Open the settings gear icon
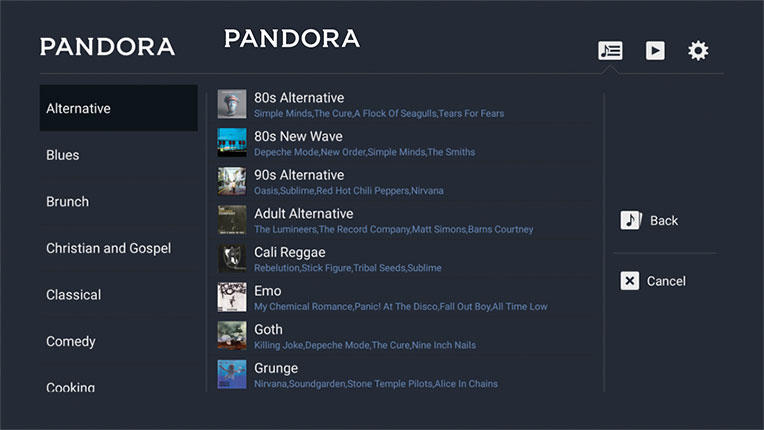 (698, 50)
